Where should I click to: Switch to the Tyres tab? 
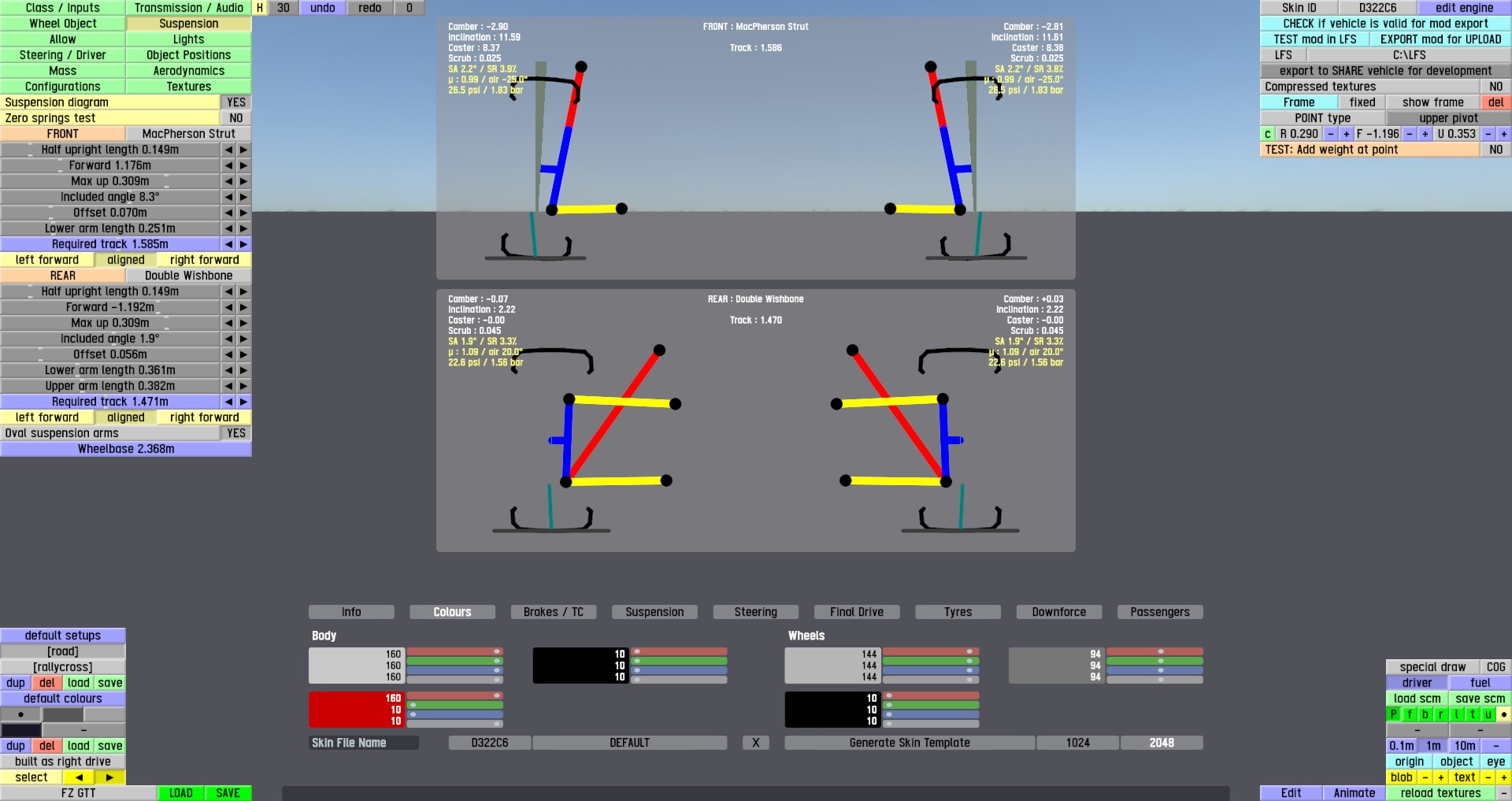tap(958, 612)
